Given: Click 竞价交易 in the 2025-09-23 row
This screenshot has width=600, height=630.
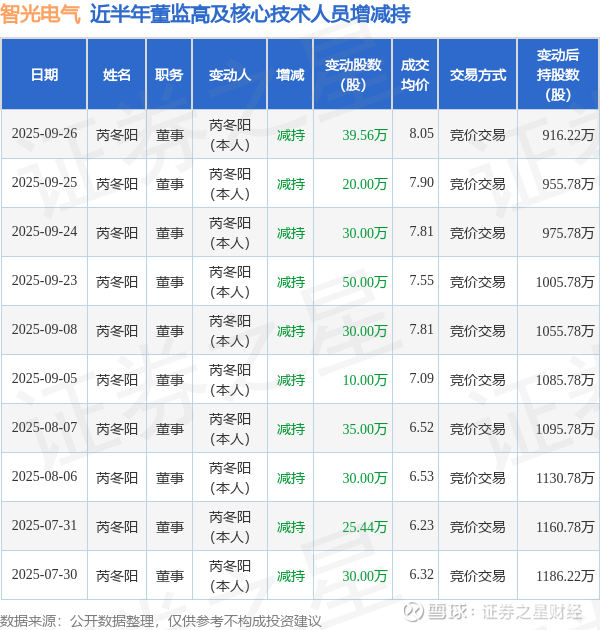Looking at the screenshot, I should pyautogui.click(x=477, y=282).
